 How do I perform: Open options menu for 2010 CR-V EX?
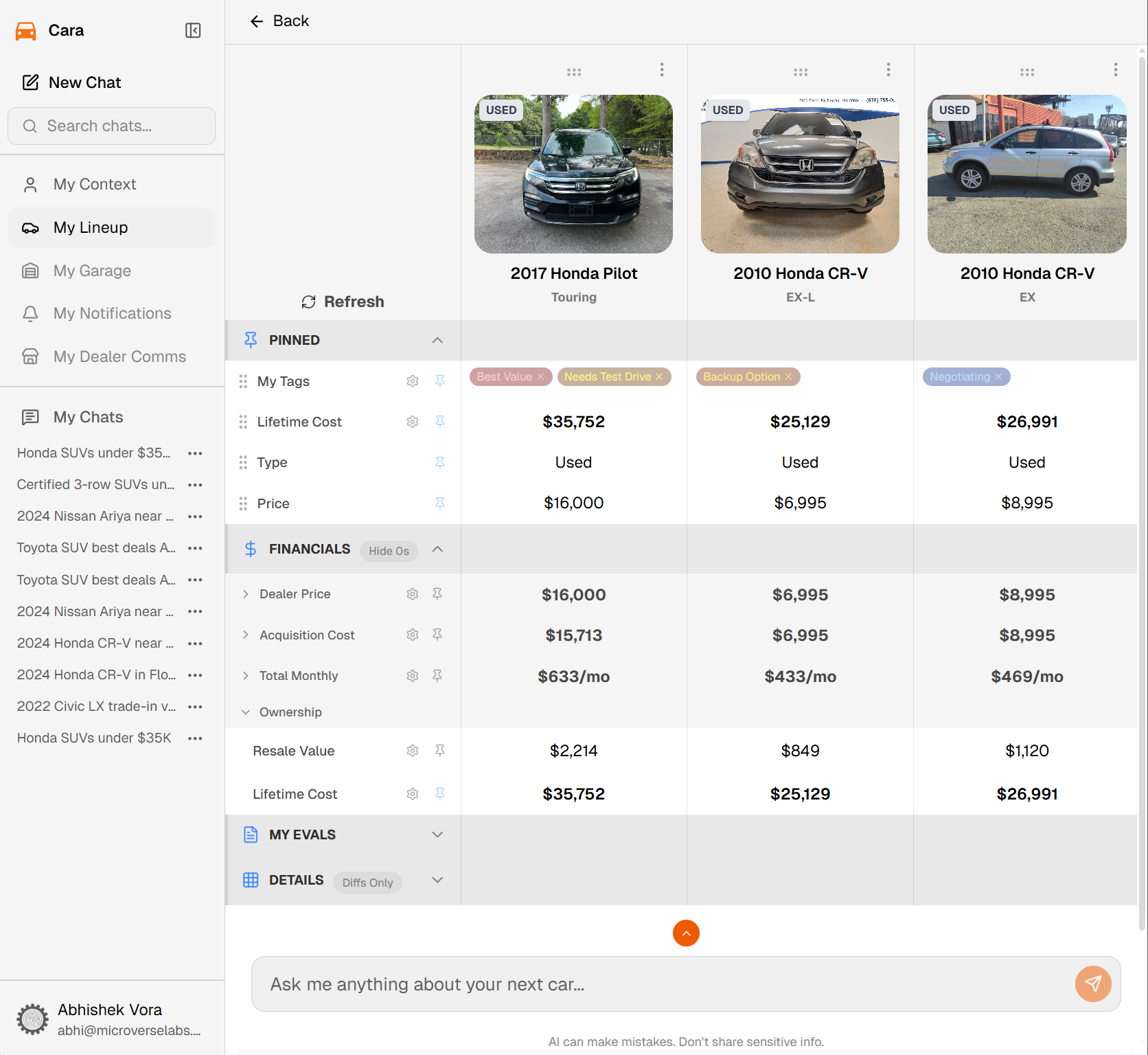[x=1116, y=69]
